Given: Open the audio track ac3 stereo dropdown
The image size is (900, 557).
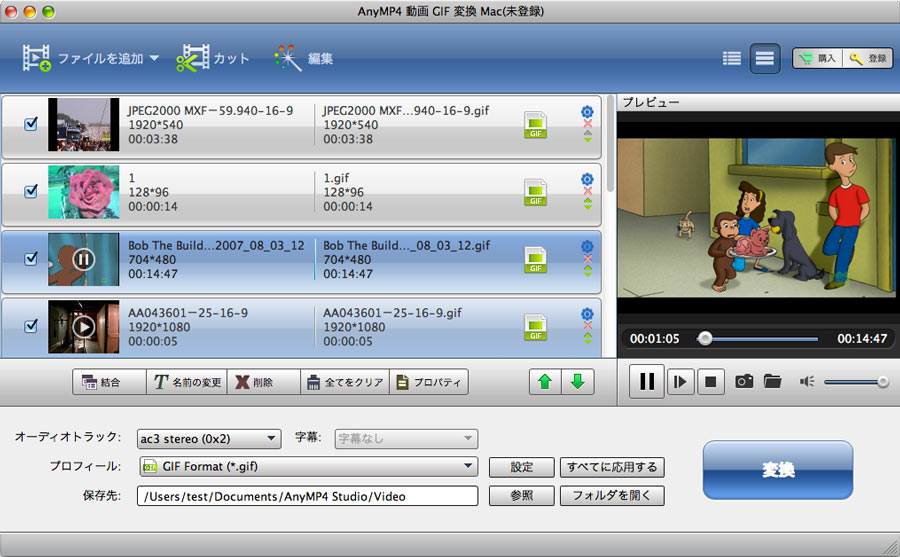Looking at the screenshot, I should 209,438.
